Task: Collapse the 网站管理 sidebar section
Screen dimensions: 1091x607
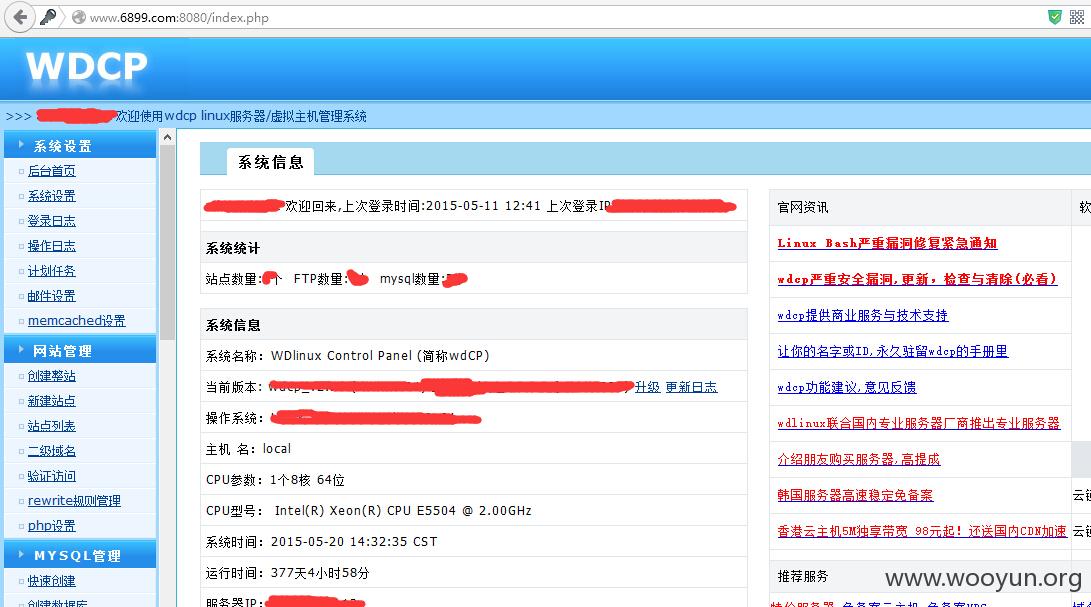Action: pos(80,350)
